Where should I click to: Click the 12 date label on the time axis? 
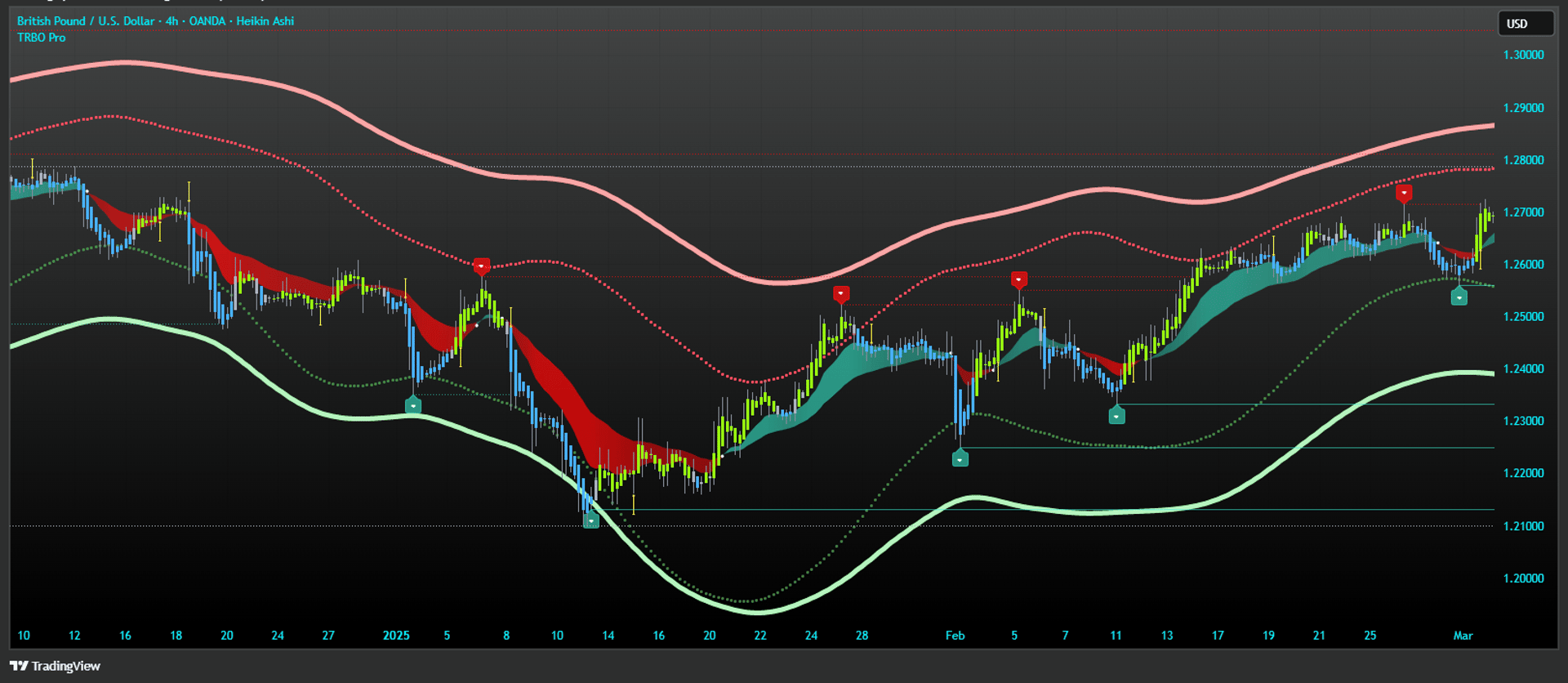tap(74, 636)
